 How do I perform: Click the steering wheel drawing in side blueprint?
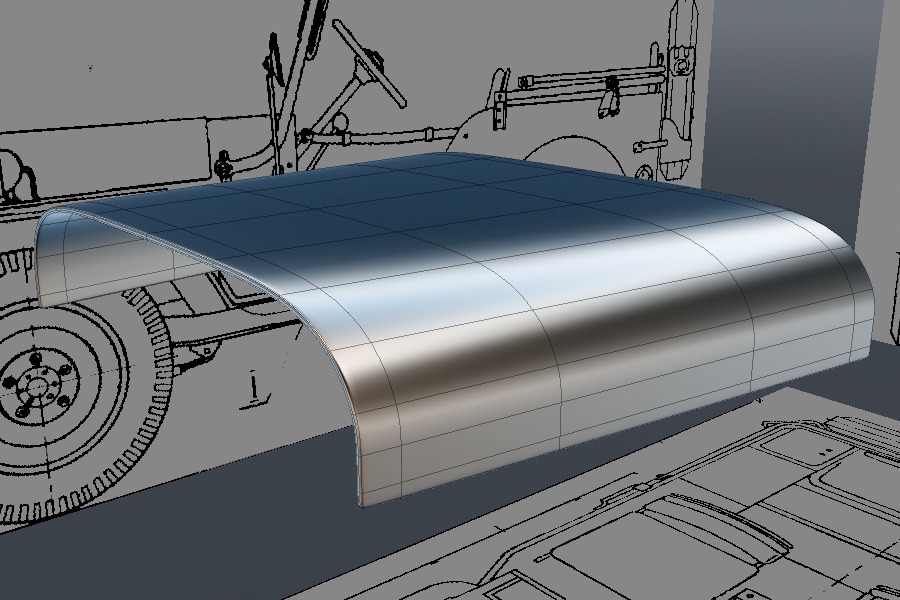[370, 63]
